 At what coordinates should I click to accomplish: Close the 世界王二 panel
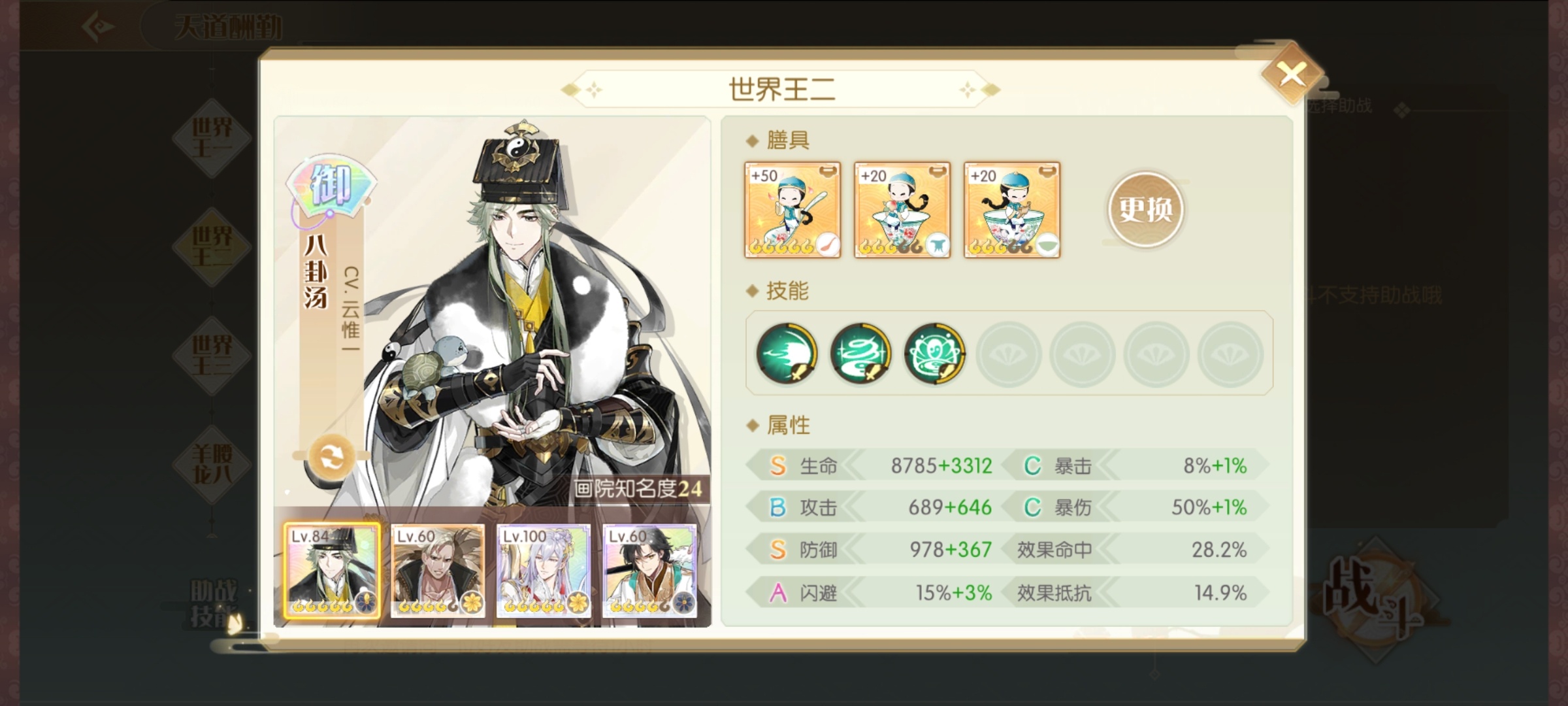point(1292,74)
